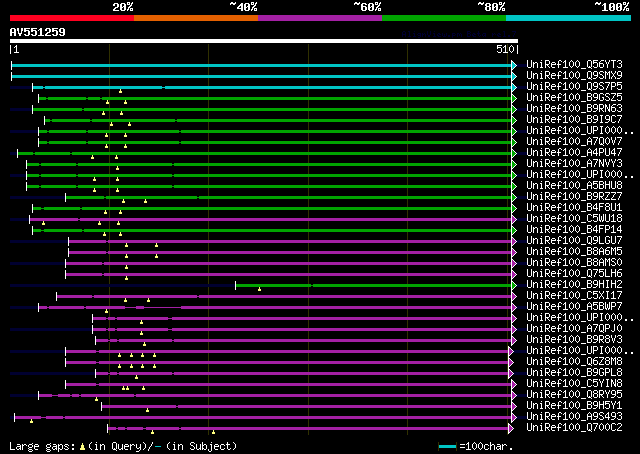Open the UniRef100_A5BHU8 entry
The width and height of the screenshot is (640, 454).
click(574, 186)
